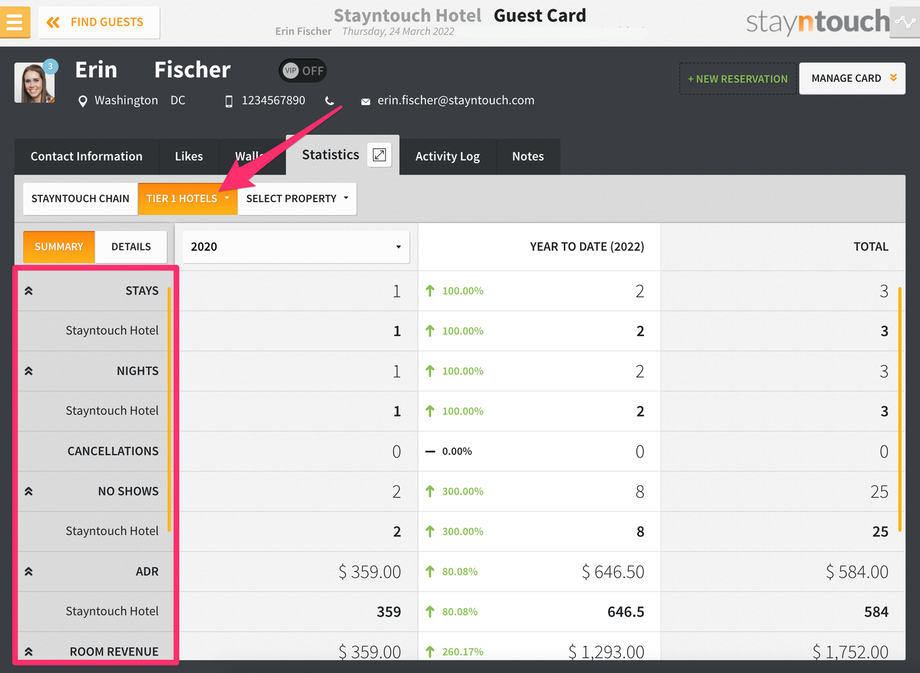Click the guest first name Erin

tap(96, 70)
